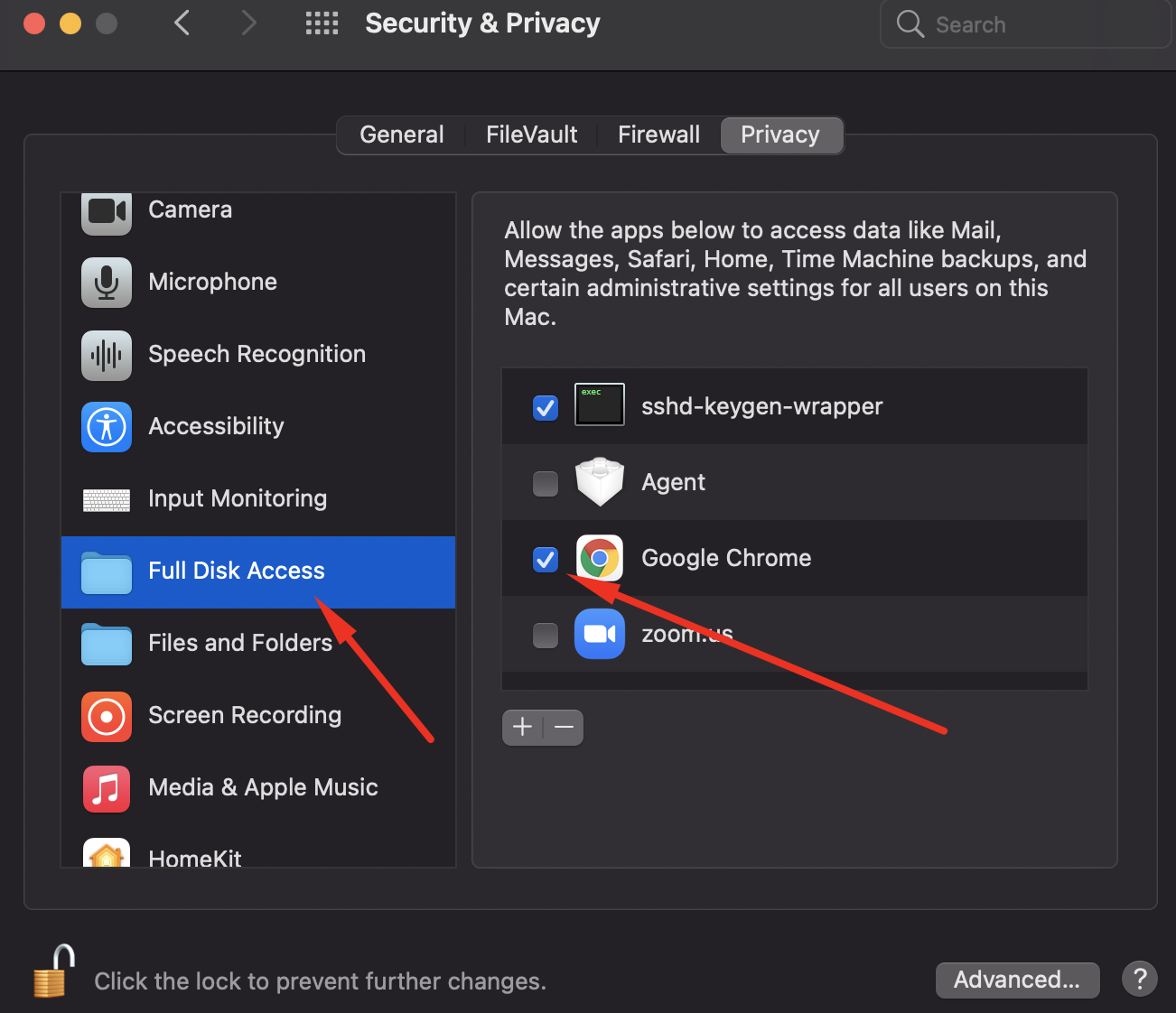Image resolution: width=1176 pixels, height=1013 pixels.
Task: Select the Accessibility icon in sidebar
Action: tap(107, 426)
